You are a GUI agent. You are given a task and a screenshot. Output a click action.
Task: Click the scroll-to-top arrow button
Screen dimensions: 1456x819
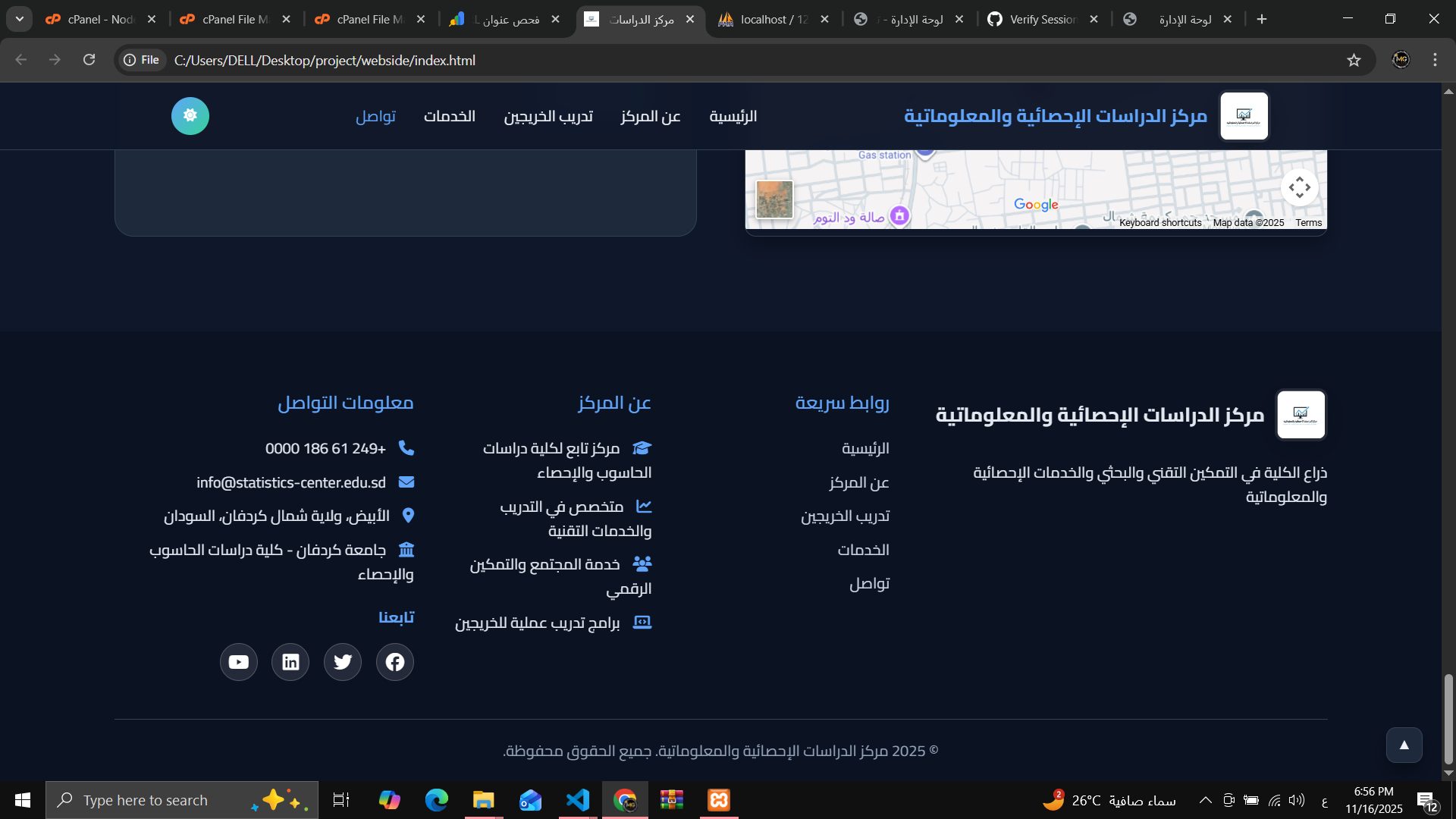[1404, 745]
